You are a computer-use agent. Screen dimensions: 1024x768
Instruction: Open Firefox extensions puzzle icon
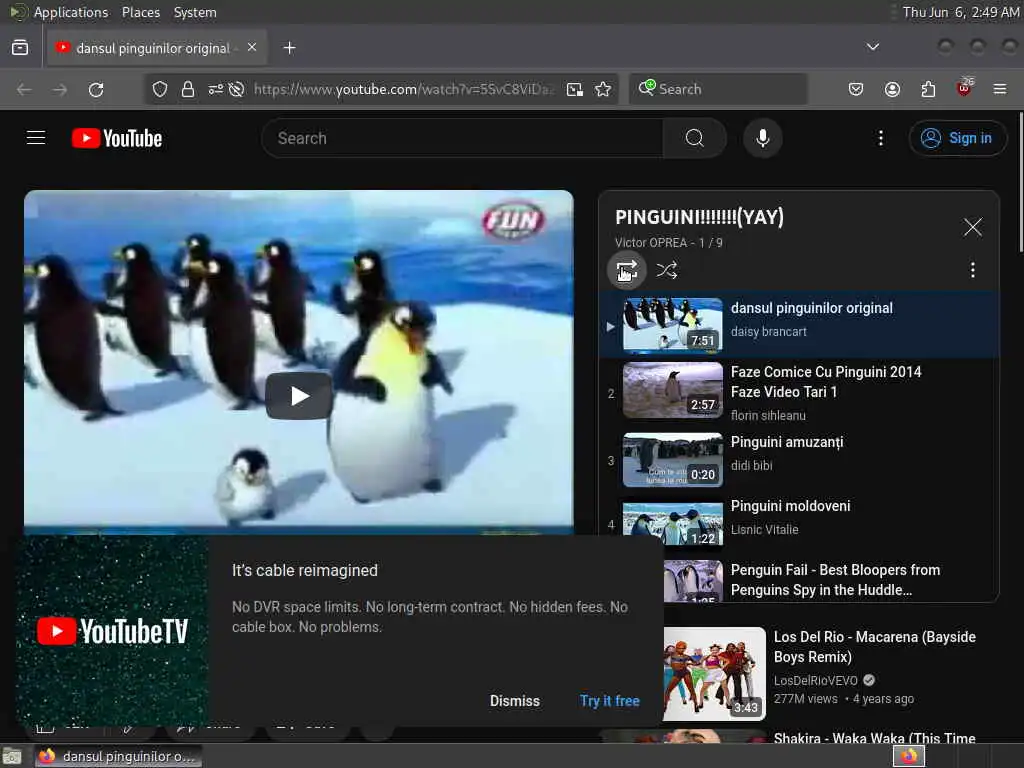click(x=928, y=89)
